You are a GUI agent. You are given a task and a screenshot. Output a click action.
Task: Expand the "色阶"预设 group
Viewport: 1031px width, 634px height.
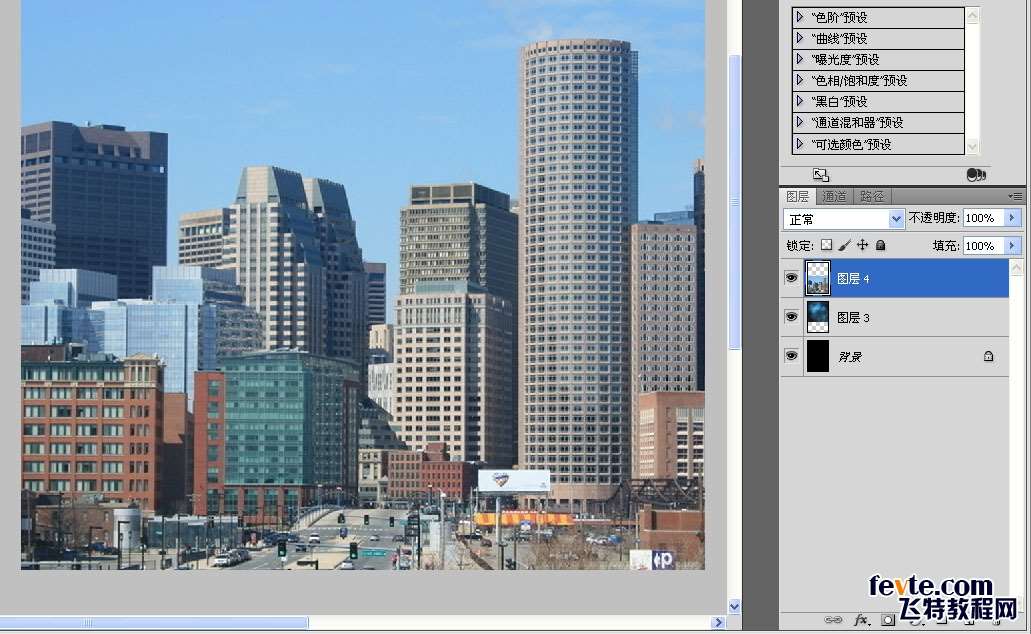pos(800,17)
